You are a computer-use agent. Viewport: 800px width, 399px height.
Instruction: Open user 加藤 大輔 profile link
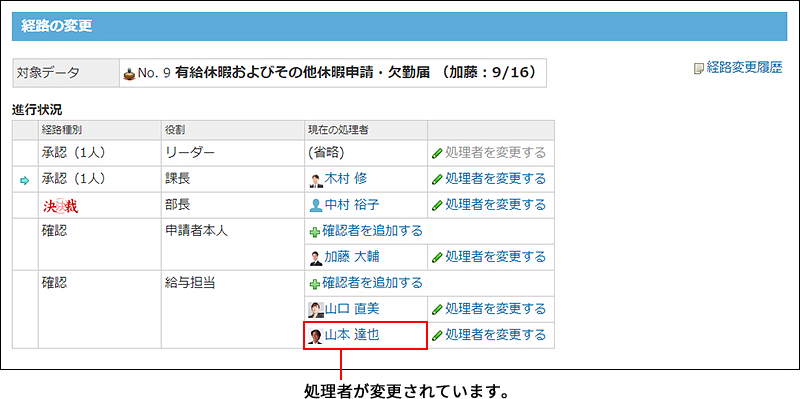click(x=352, y=257)
